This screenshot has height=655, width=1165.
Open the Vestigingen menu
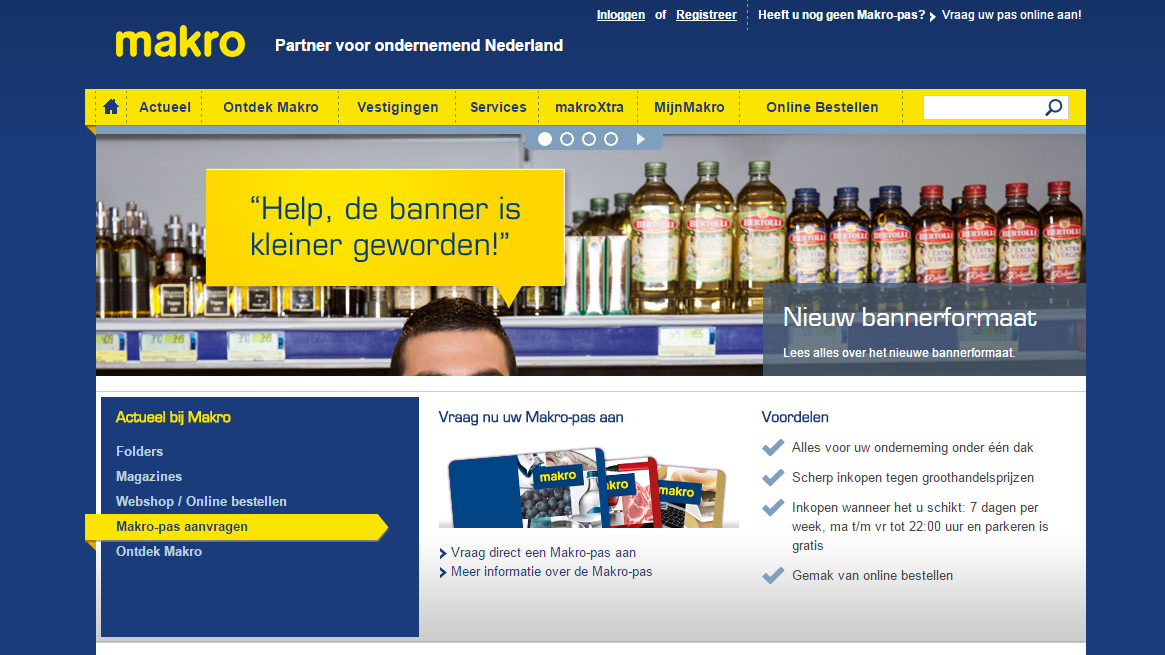(x=397, y=107)
